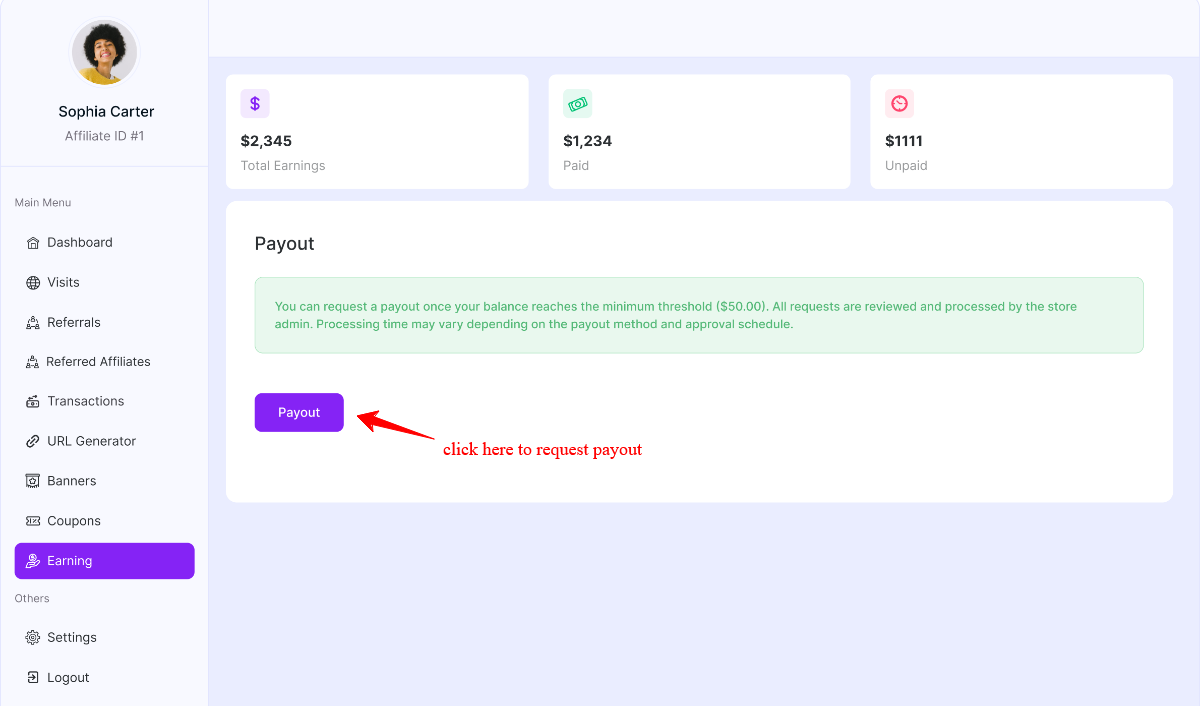The image size is (1200, 706).
Task: Click the Visits globe icon
Action: pos(33,283)
